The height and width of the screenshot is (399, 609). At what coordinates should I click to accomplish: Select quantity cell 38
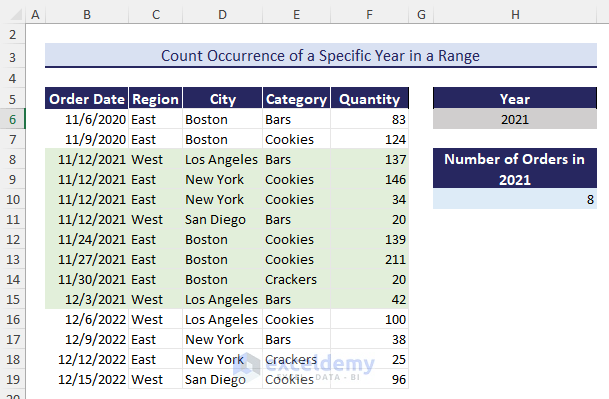click(x=369, y=339)
